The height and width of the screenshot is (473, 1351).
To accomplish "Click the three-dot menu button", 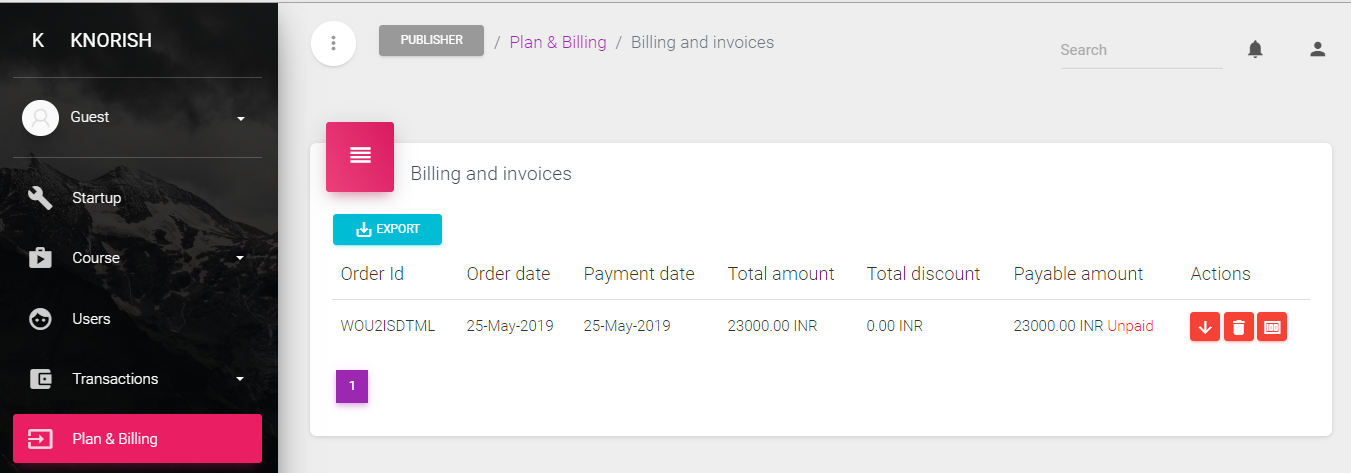I will click(334, 44).
